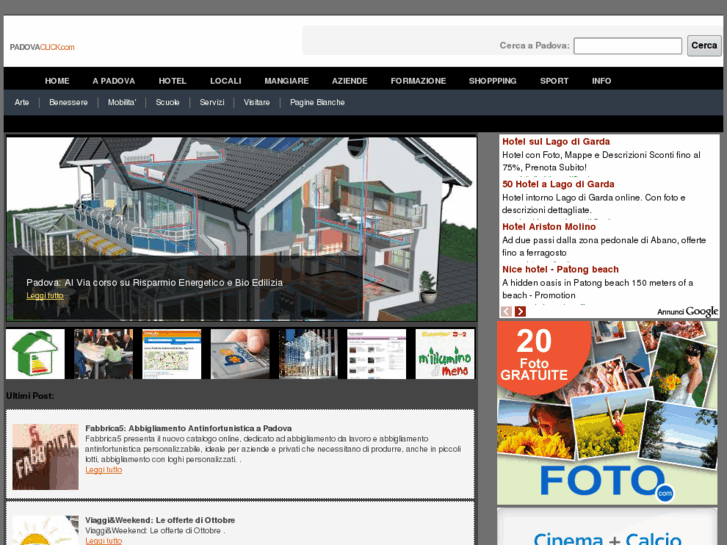
Task: Select the website listing thumbnail
Action: (x=376, y=354)
